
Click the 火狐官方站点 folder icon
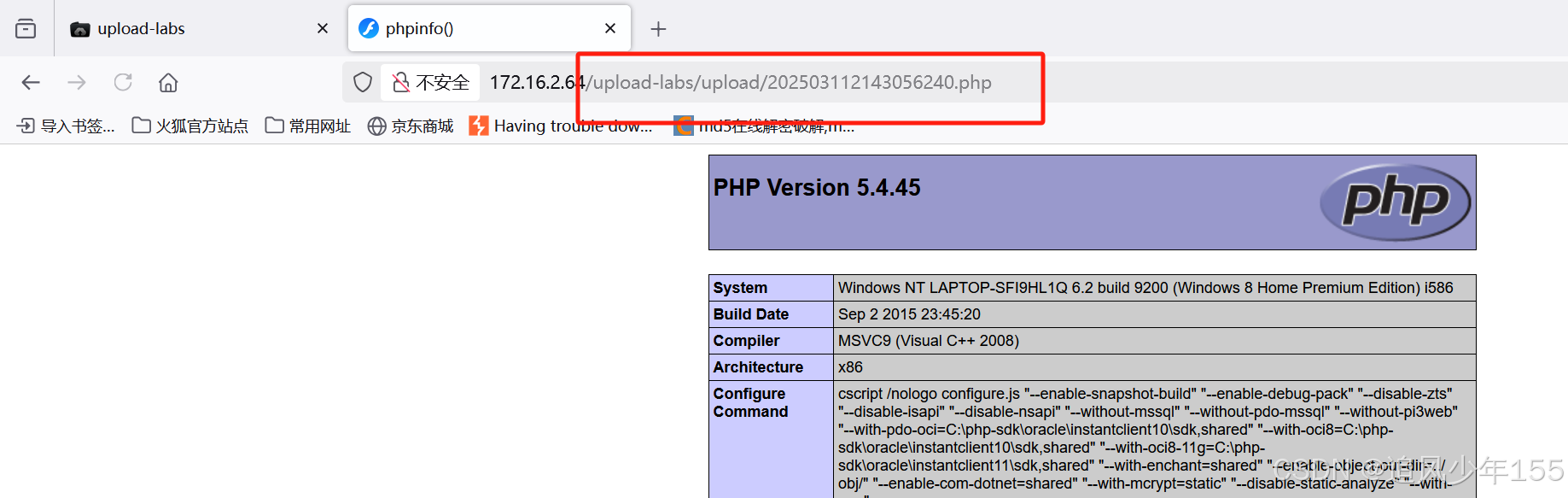coord(142,126)
